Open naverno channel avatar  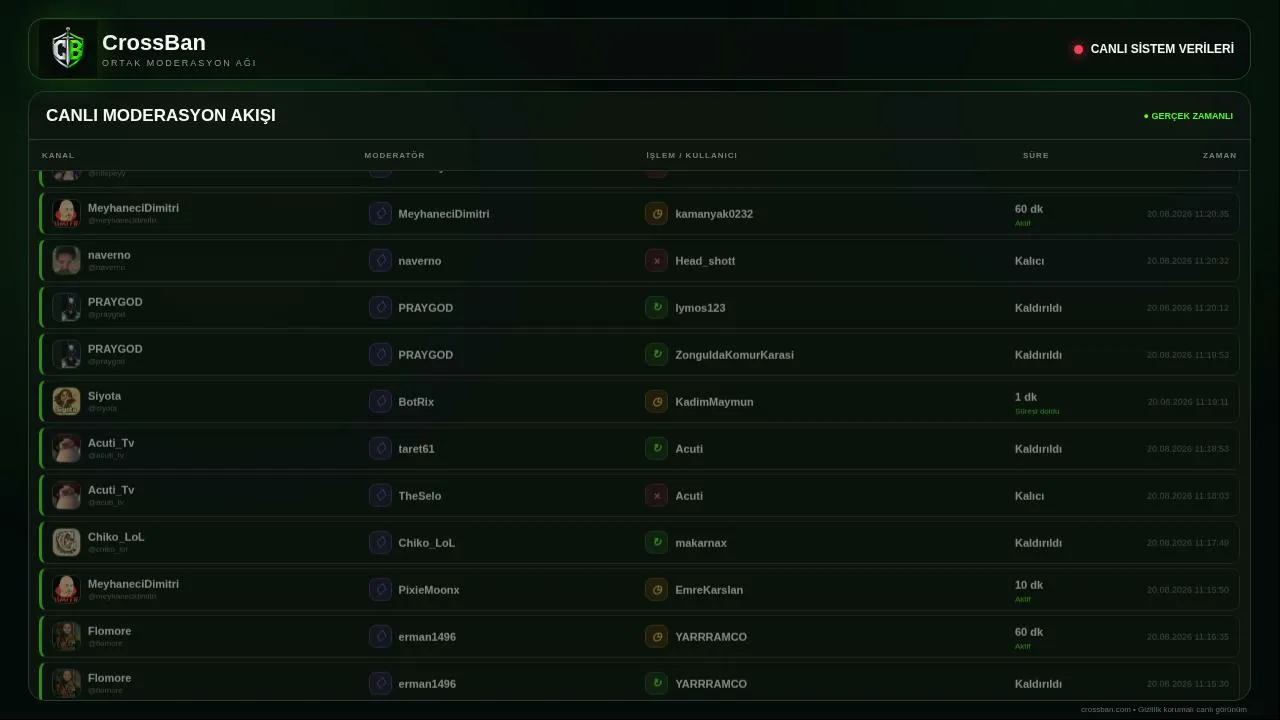point(66,260)
